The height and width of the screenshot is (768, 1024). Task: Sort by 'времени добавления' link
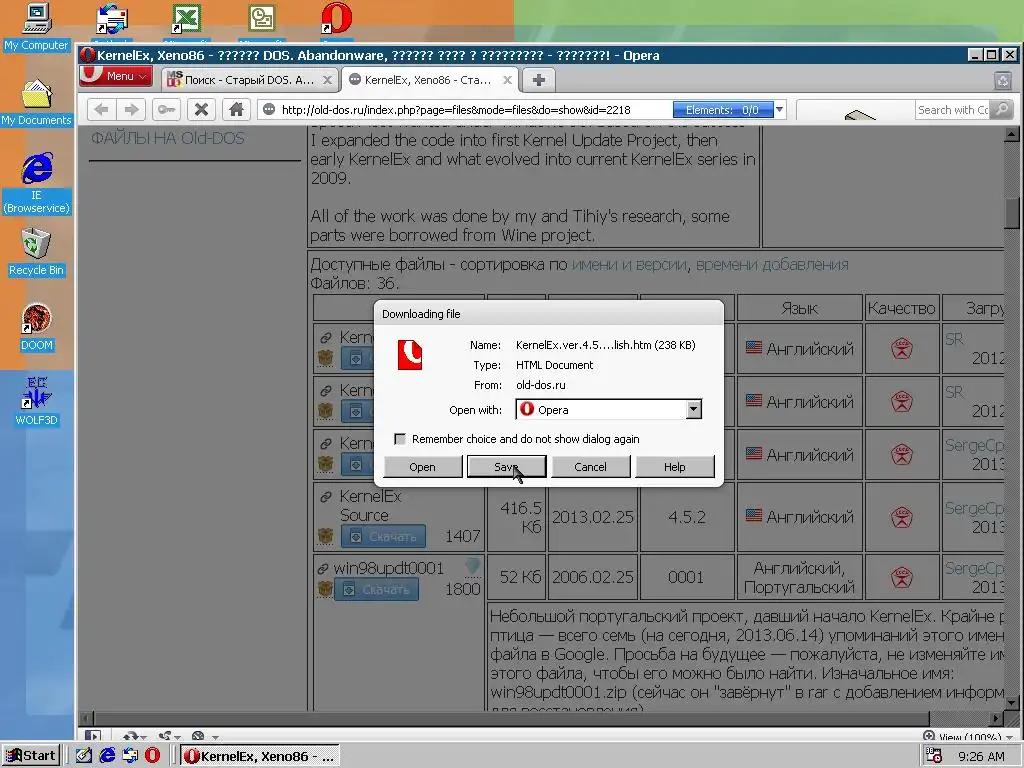point(772,264)
